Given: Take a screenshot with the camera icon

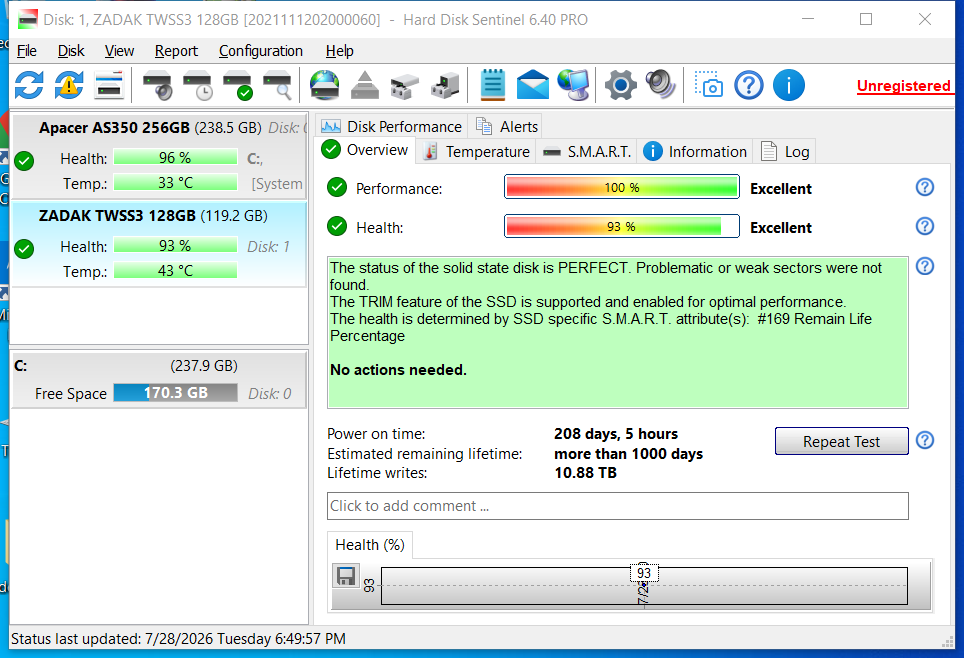Looking at the screenshot, I should pos(709,85).
